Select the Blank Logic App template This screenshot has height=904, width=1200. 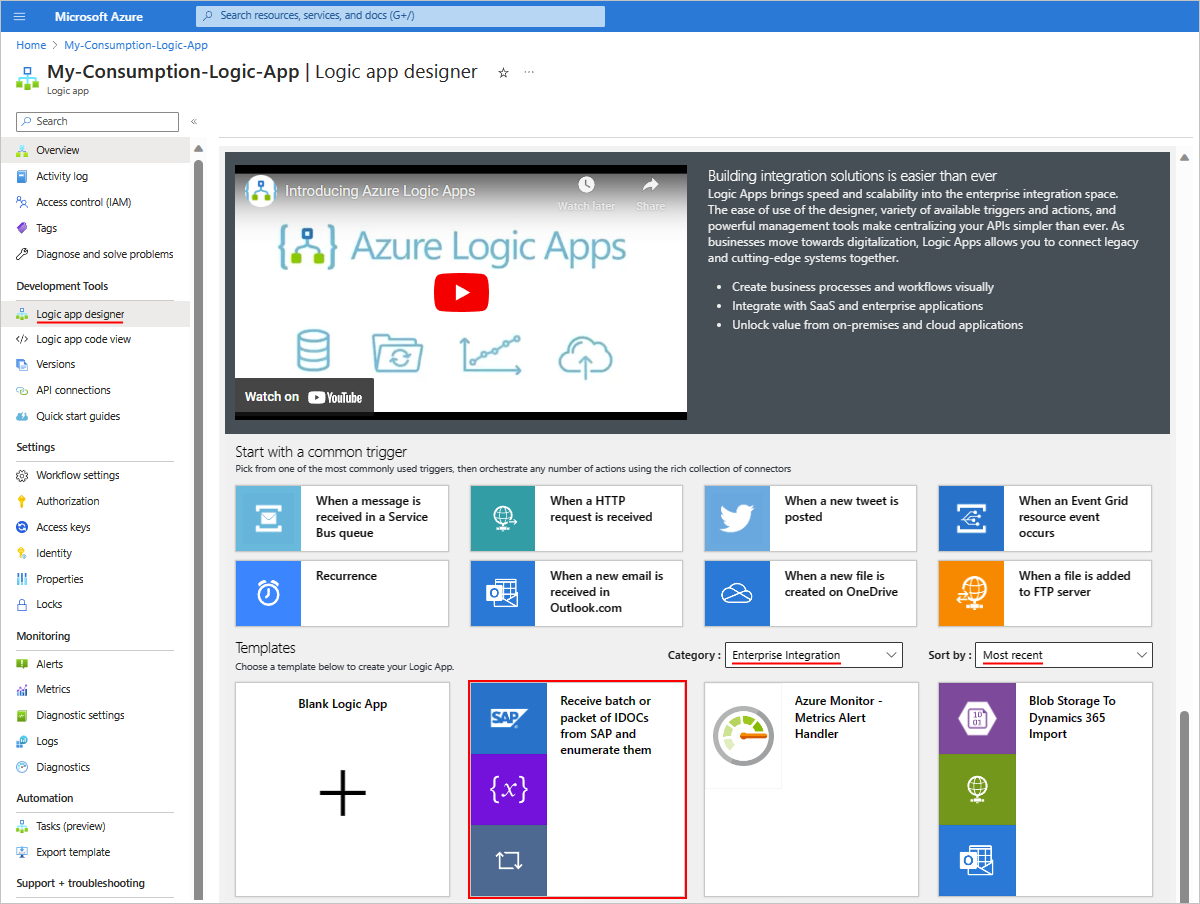coord(343,789)
